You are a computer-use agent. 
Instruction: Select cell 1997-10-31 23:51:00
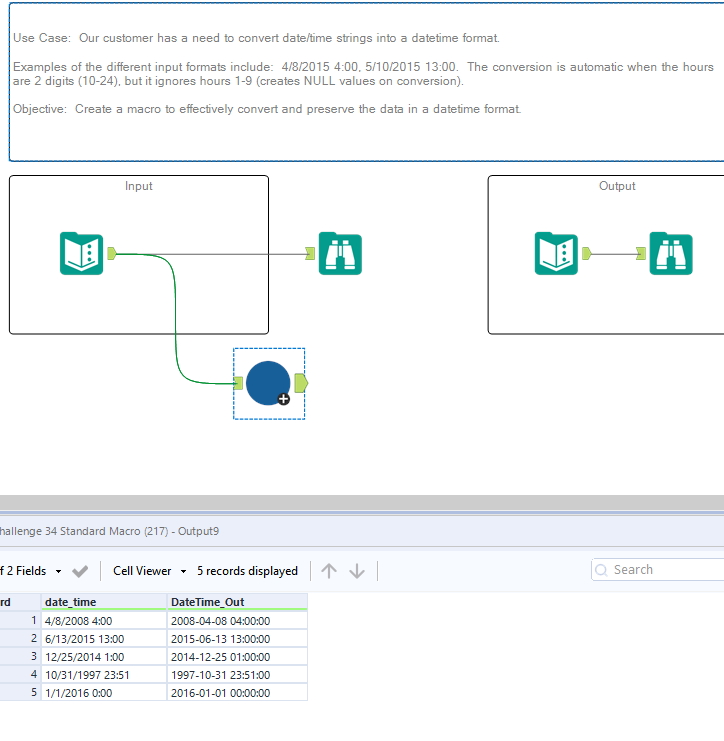237,675
